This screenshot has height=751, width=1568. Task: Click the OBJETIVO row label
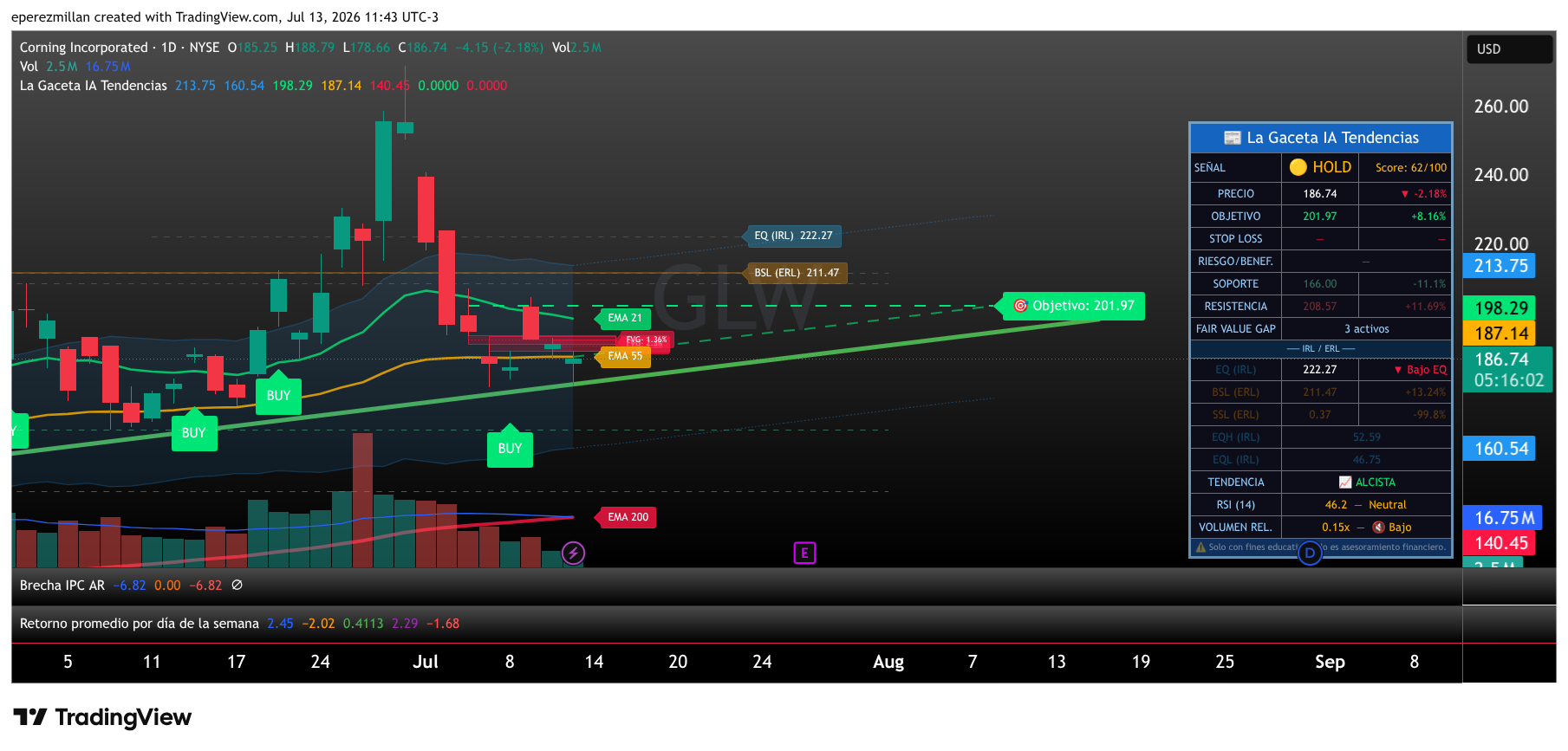1235,217
